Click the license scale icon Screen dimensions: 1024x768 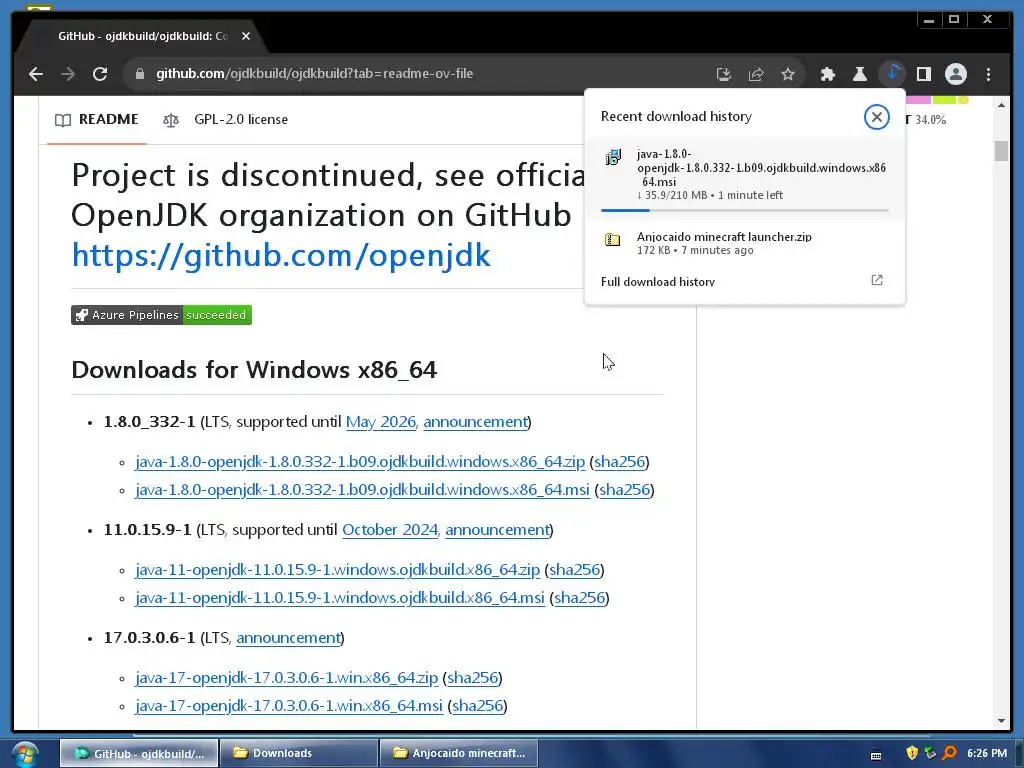tap(171, 120)
